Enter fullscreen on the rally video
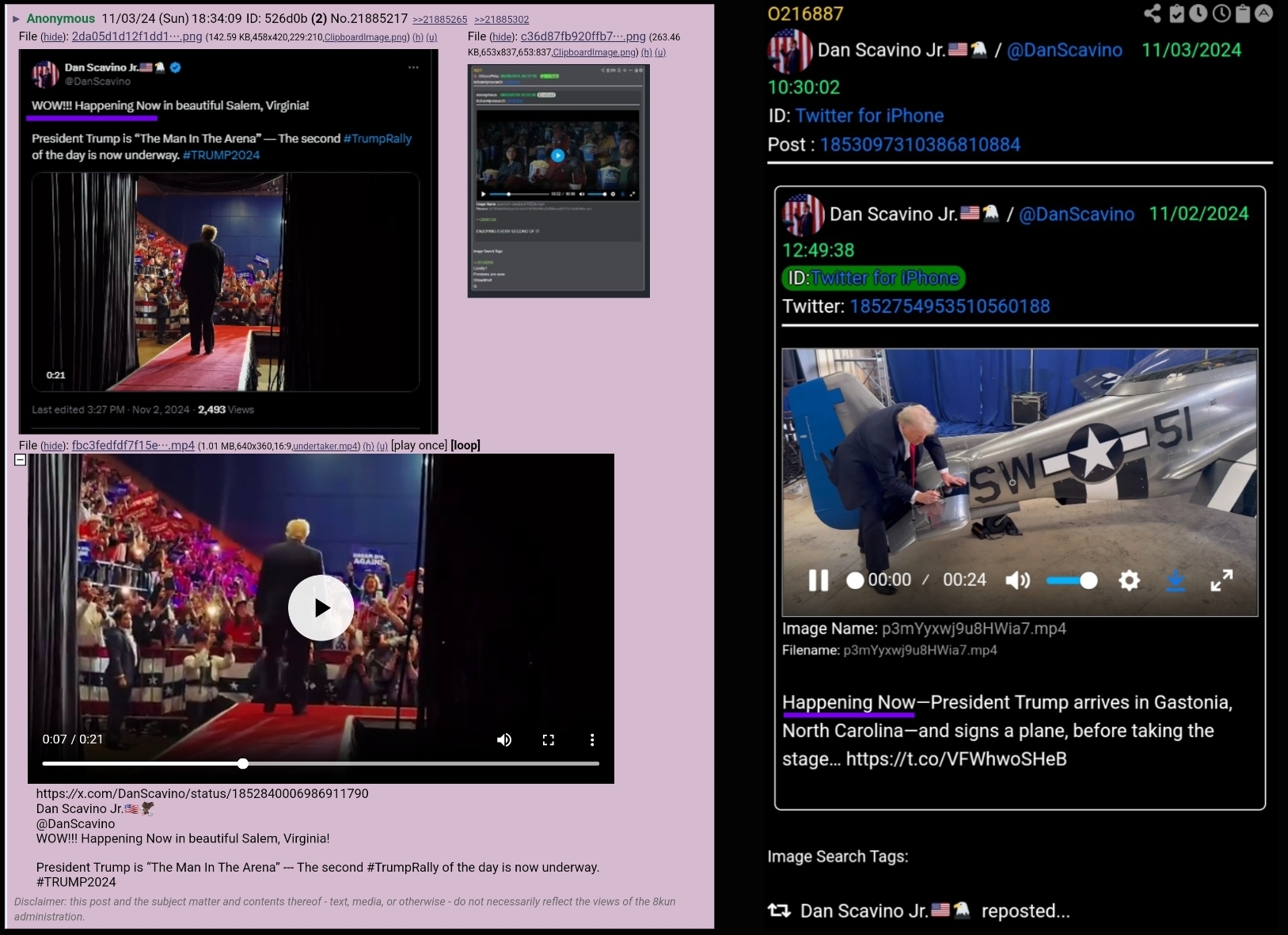Image resolution: width=1288 pixels, height=935 pixels. pos(548,739)
